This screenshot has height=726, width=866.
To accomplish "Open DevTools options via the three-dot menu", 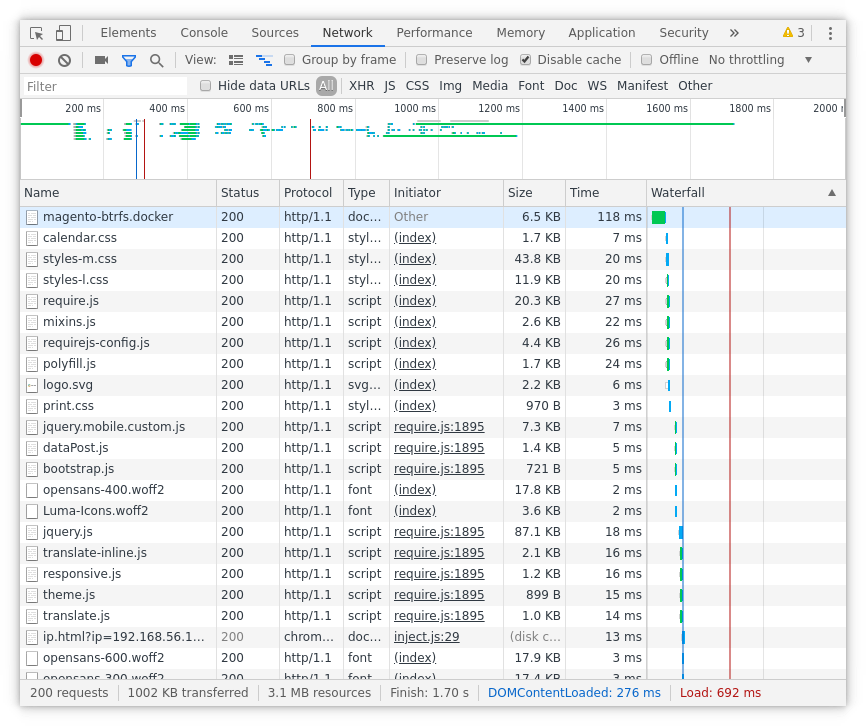I will pyautogui.click(x=831, y=32).
